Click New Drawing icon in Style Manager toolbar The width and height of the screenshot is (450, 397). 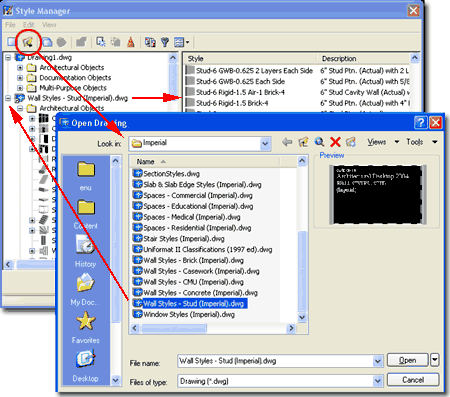coord(12,42)
